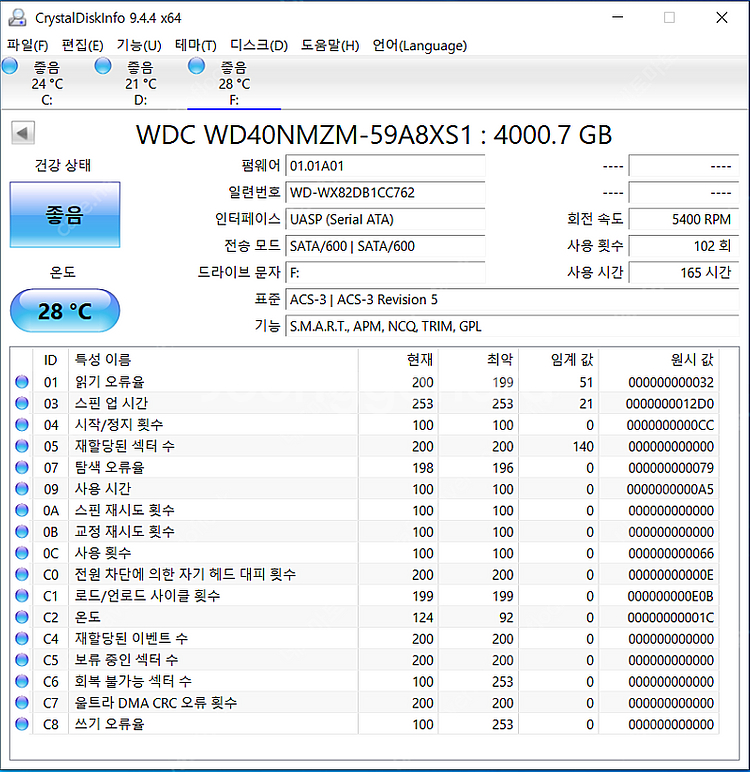Screen dimensions: 750x772
Task: Click current value 124 in 온도 row
Action: point(423,617)
